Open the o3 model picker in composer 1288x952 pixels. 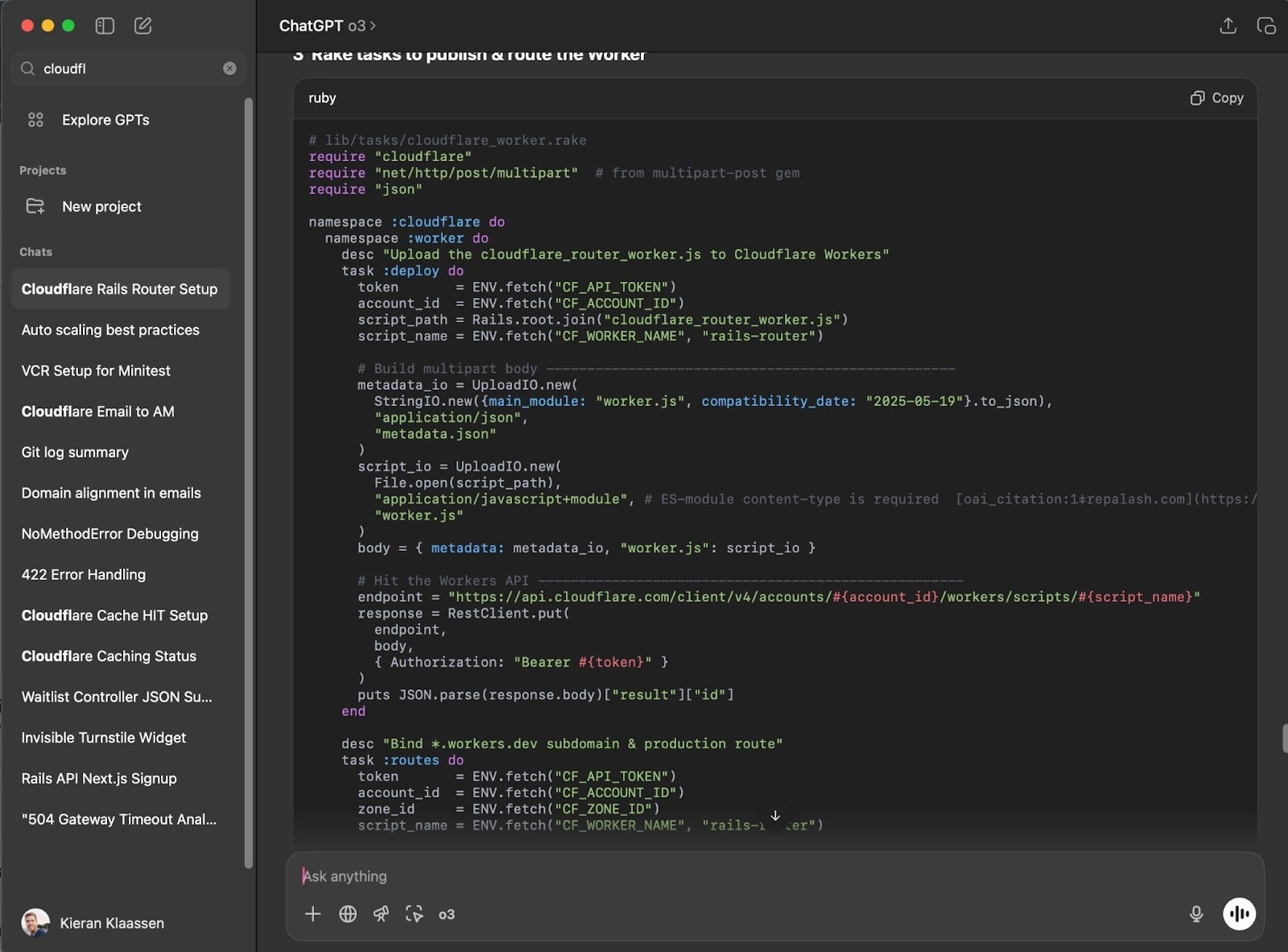[447, 914]
